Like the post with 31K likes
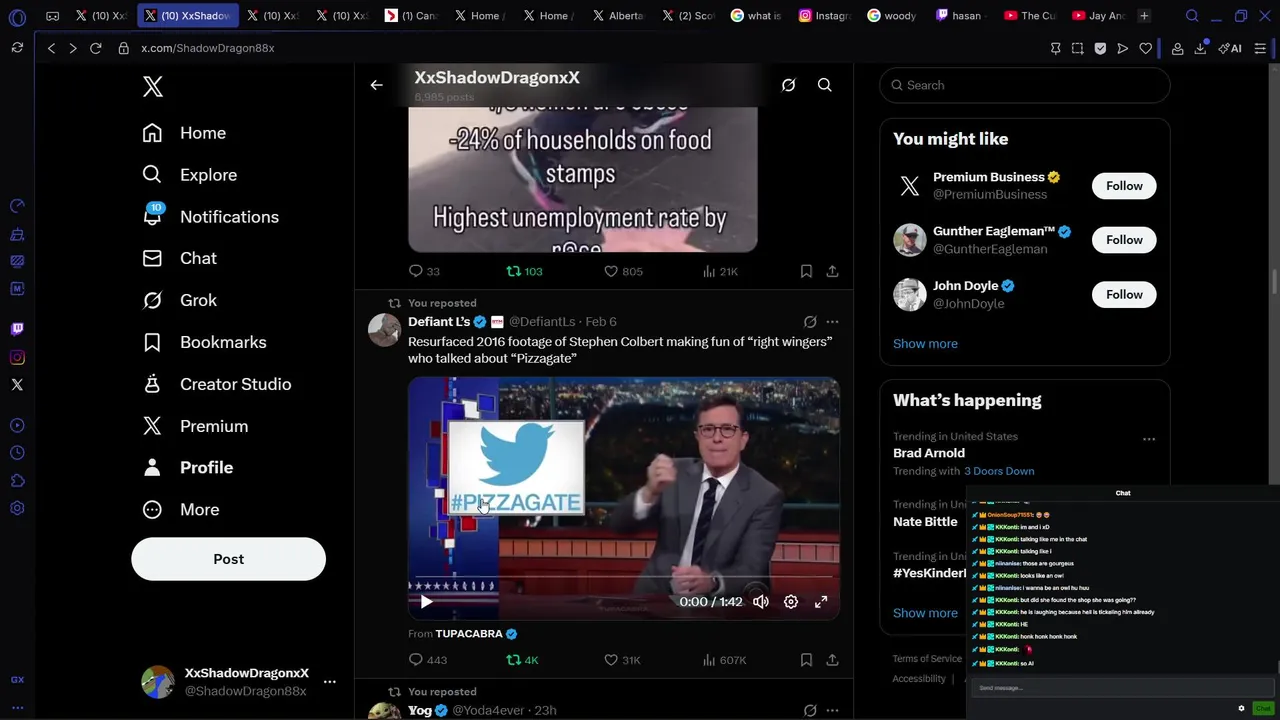Image resolution: width=1280 pixels, height=720 pixels. click(x=622, y=660)
